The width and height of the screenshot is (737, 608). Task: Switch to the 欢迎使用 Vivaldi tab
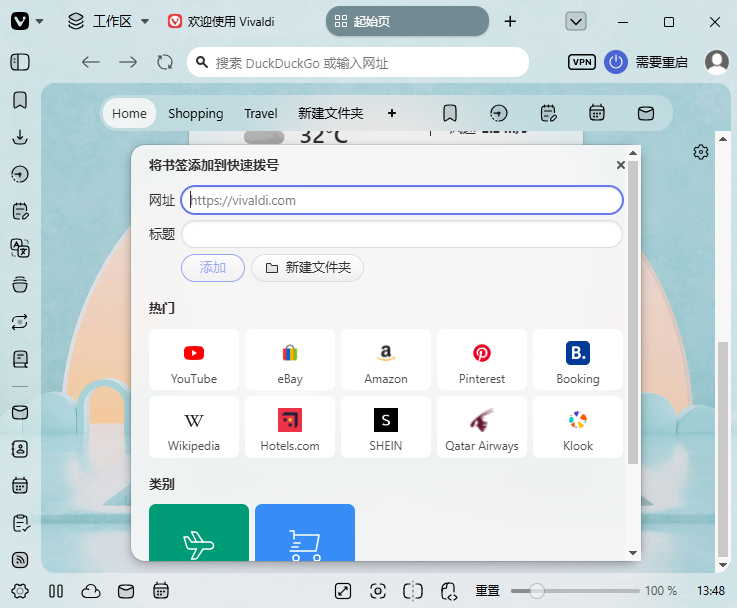point(221,21)
